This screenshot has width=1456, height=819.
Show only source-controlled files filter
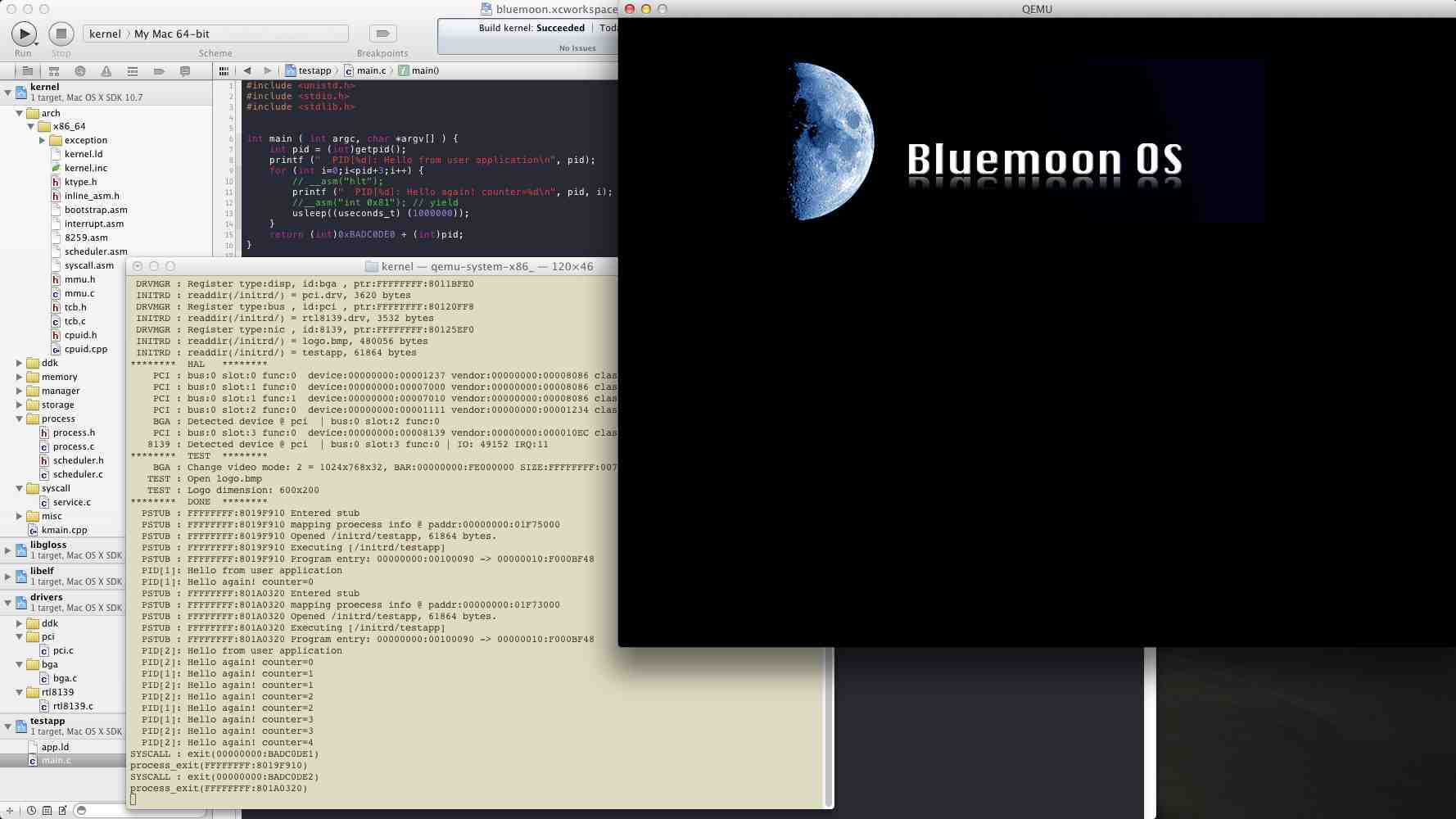coord(47,811)
